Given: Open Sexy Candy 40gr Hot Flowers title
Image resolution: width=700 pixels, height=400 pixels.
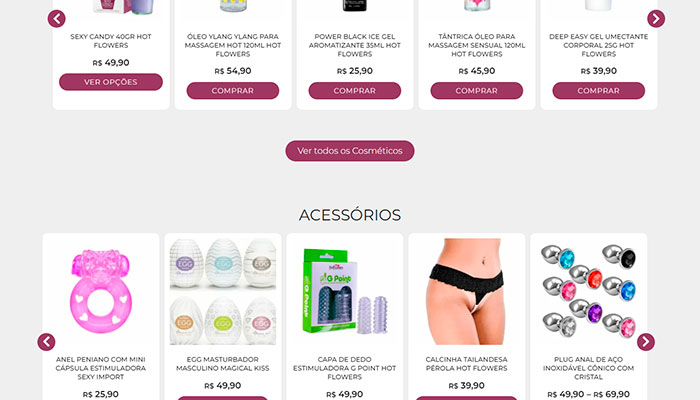Looking at the screenshot, I should coord(111,41).
